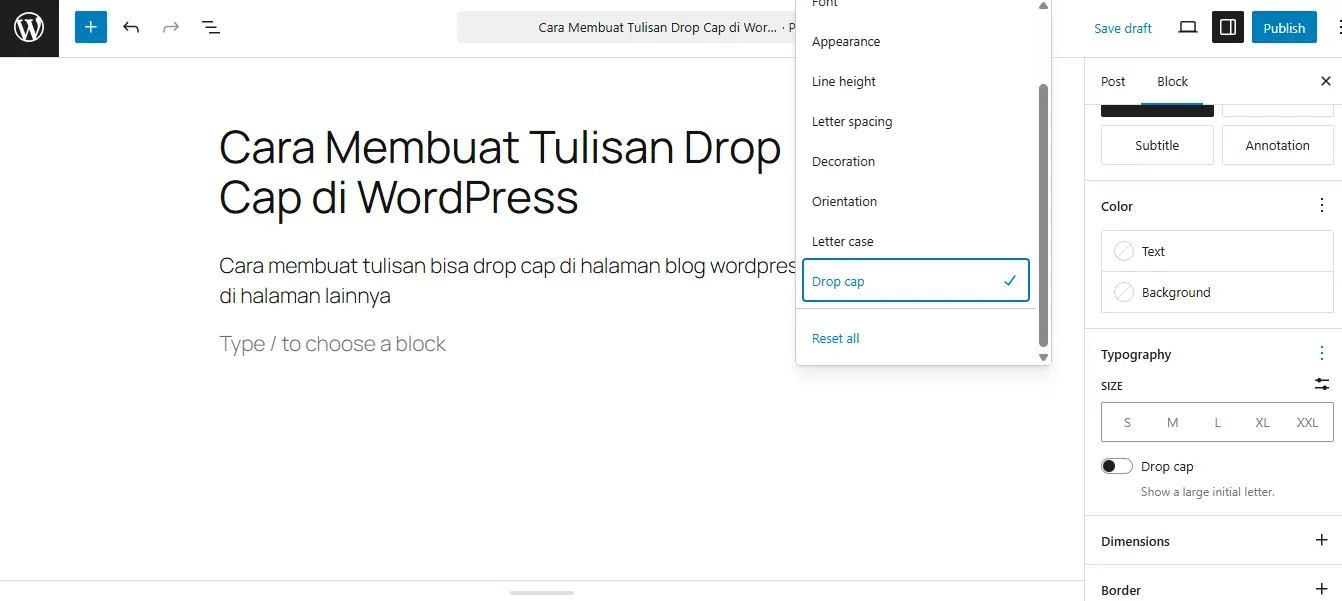Viewport: 1342px width, 601px height.
Task: Choose font size S
Action: point(1127,422)
